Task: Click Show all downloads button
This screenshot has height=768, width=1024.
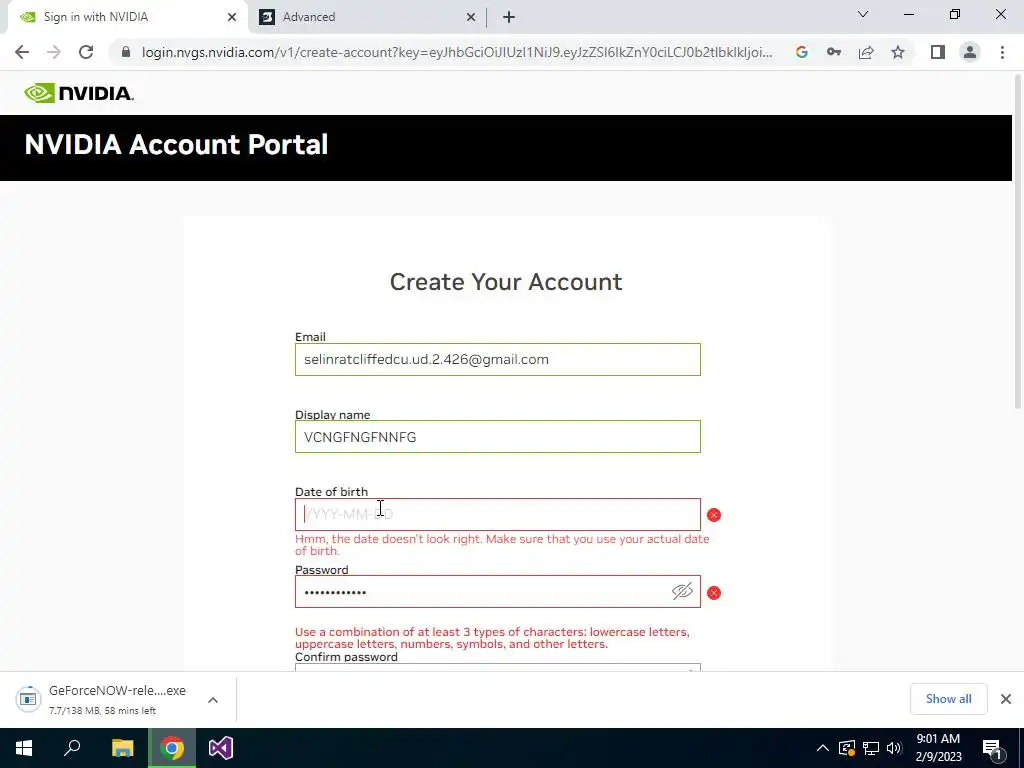Action: click(x=948, y=699)
